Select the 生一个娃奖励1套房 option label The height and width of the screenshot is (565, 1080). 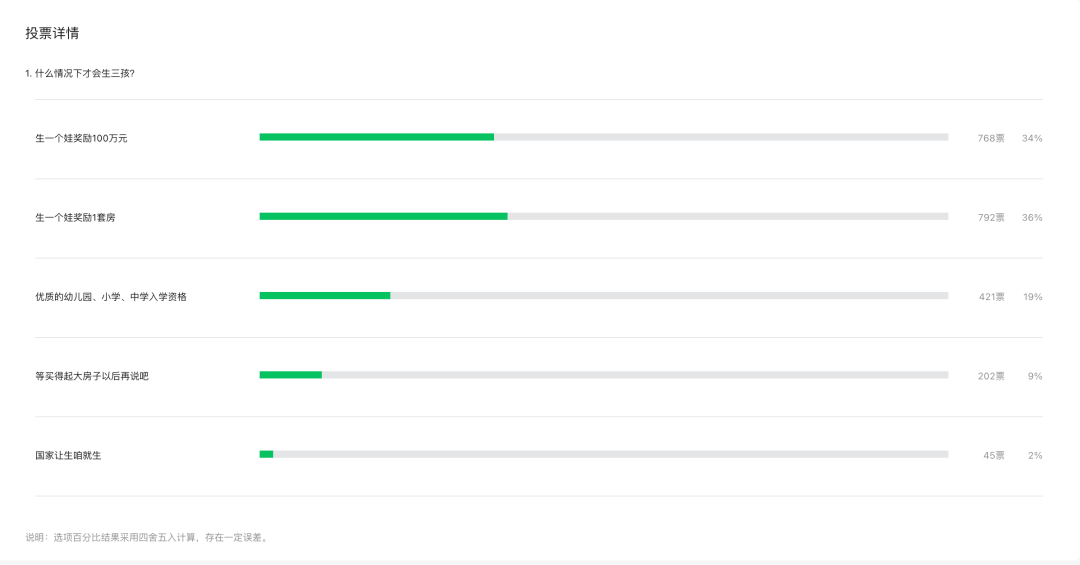[75, 218]
